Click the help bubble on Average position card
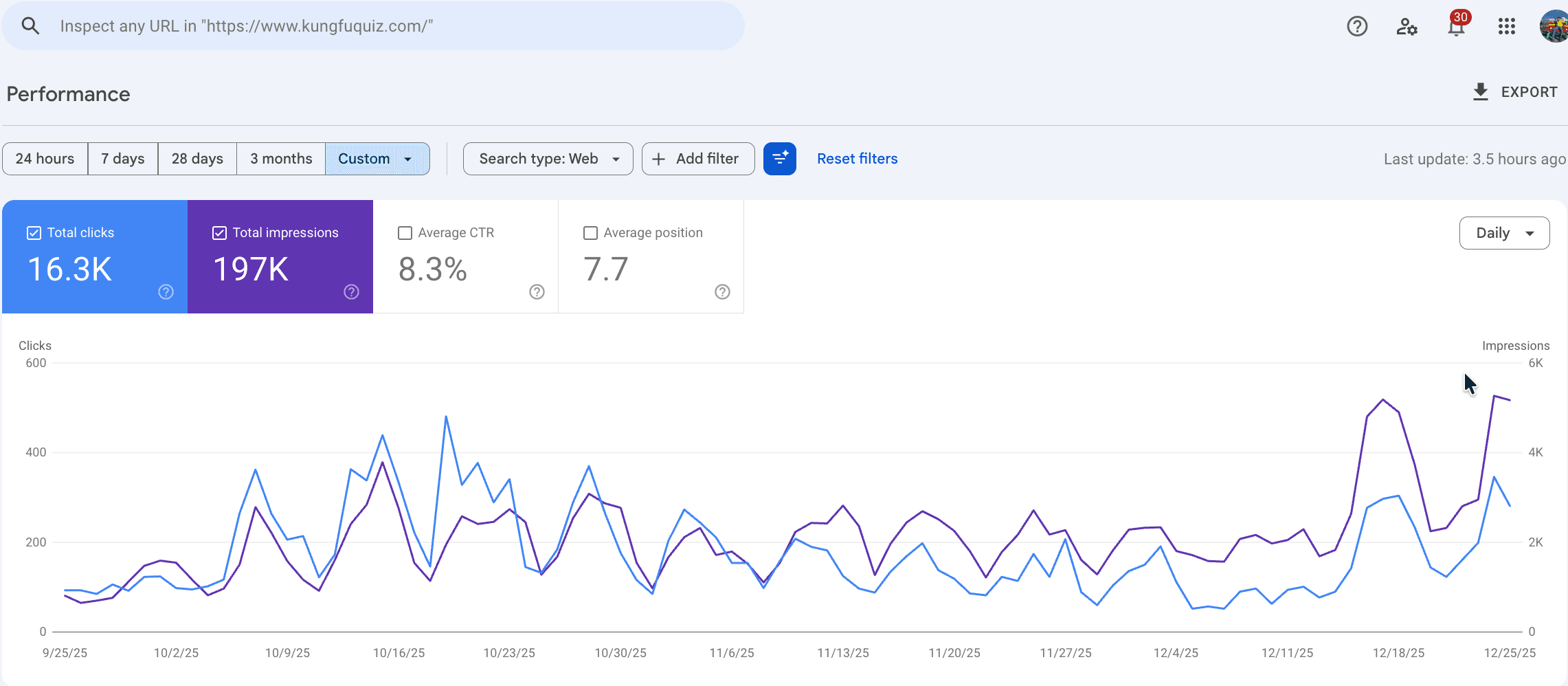Viewport: 1568px width, 686px height. tap(722, 291)
